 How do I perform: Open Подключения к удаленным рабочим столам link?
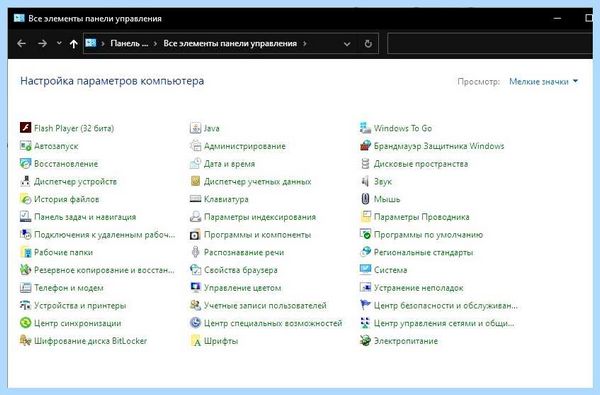click(x=104, y=235)
